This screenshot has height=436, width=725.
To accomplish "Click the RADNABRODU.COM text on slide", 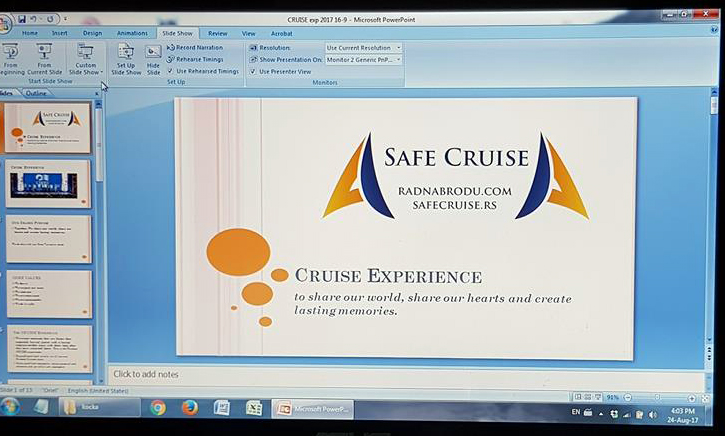I will (455, 191).
